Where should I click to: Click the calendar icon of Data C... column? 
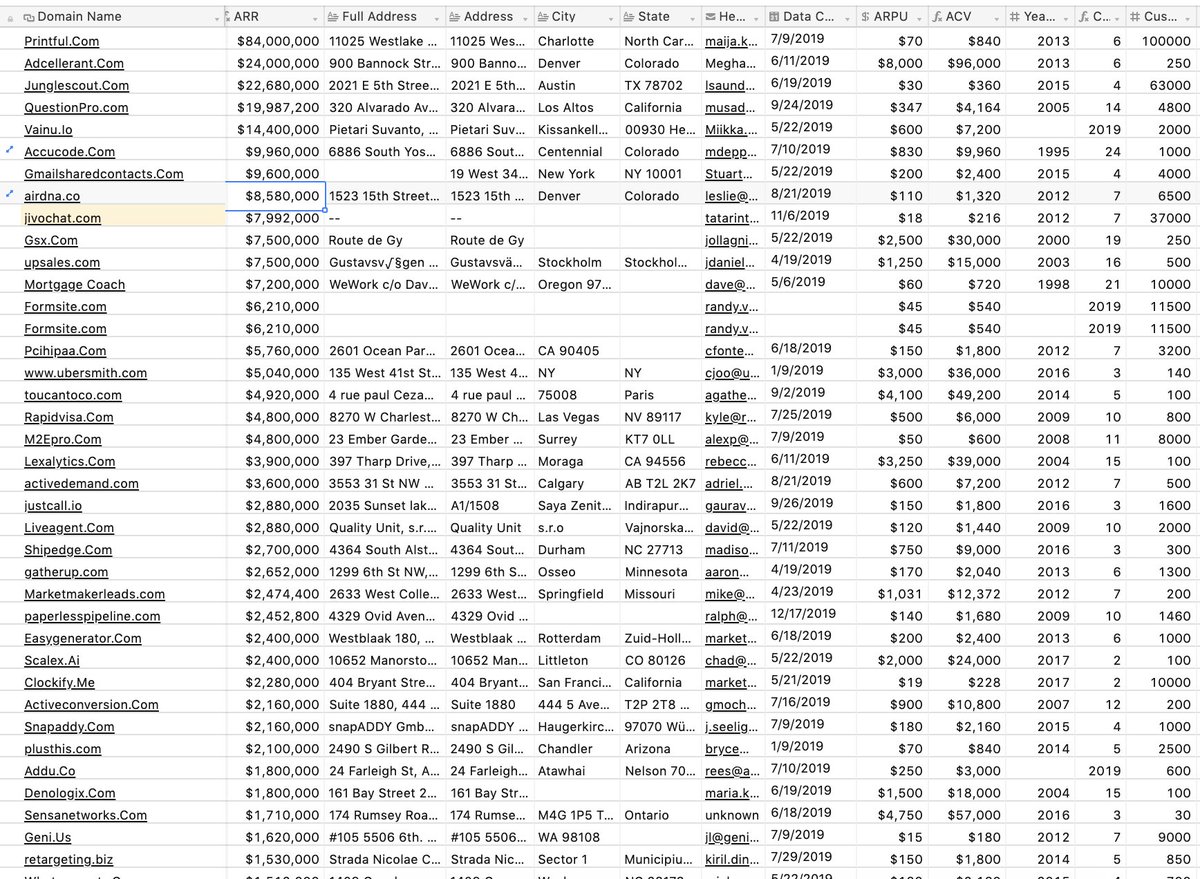774,17
